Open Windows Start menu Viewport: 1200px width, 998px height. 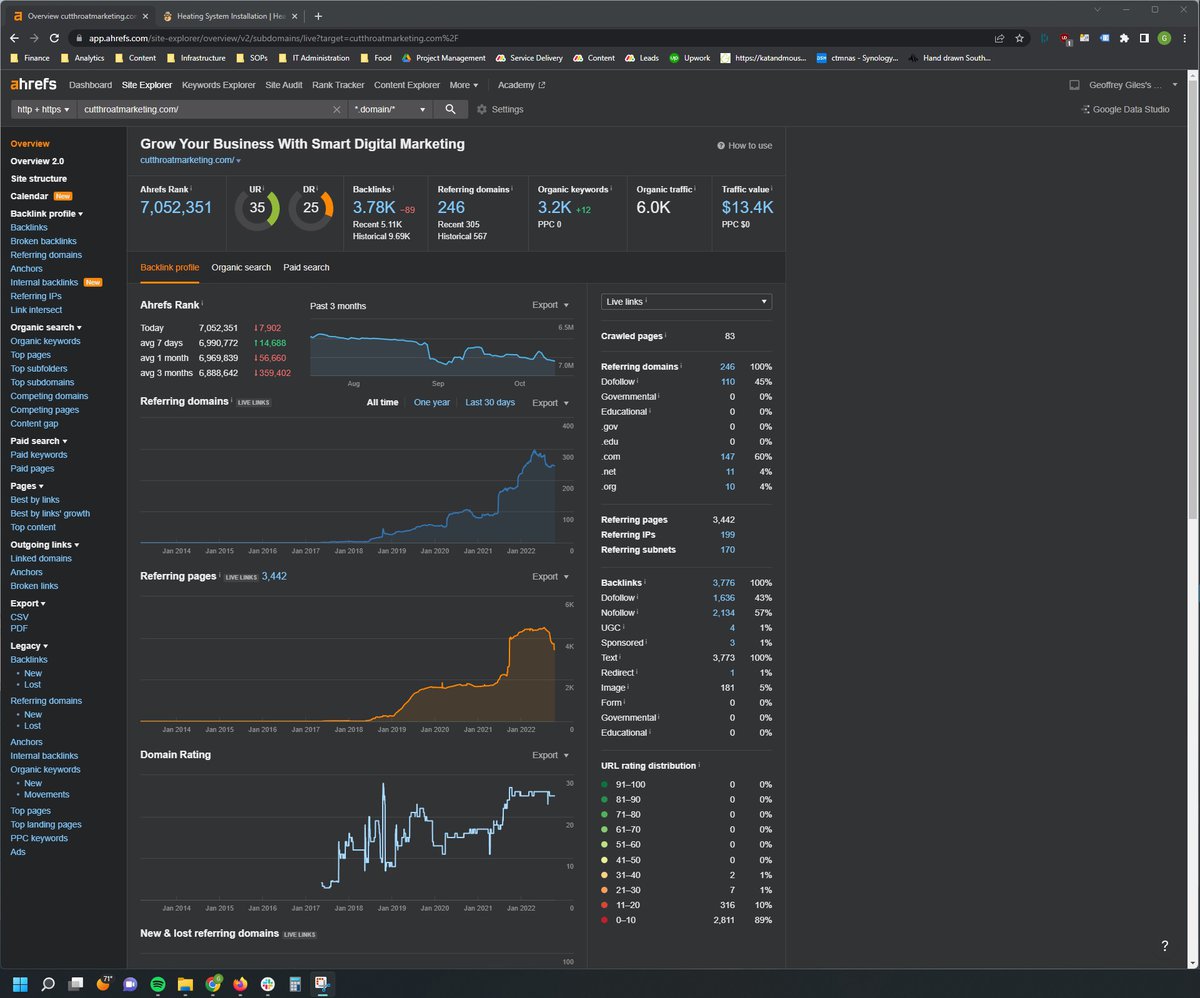[x=19, y=984]
